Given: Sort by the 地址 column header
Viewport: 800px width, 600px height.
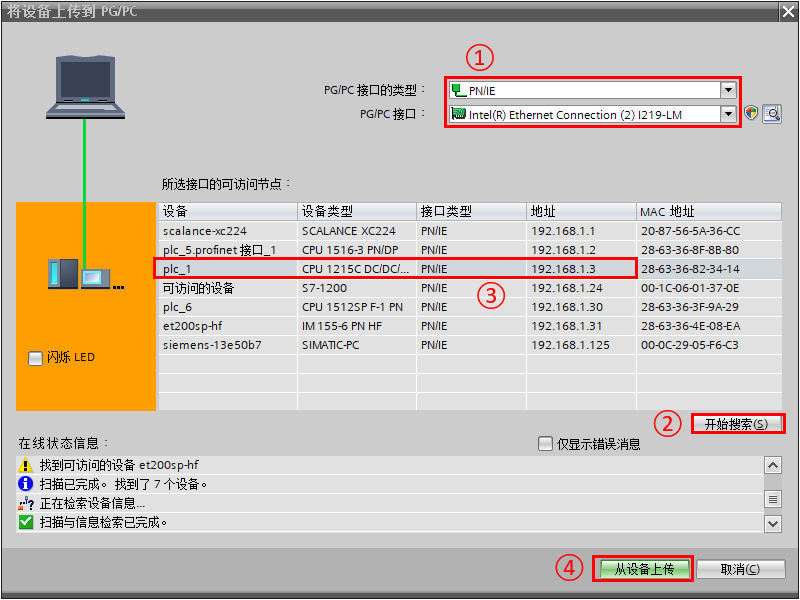Looking at the screenshot, I should coord(582,211).
